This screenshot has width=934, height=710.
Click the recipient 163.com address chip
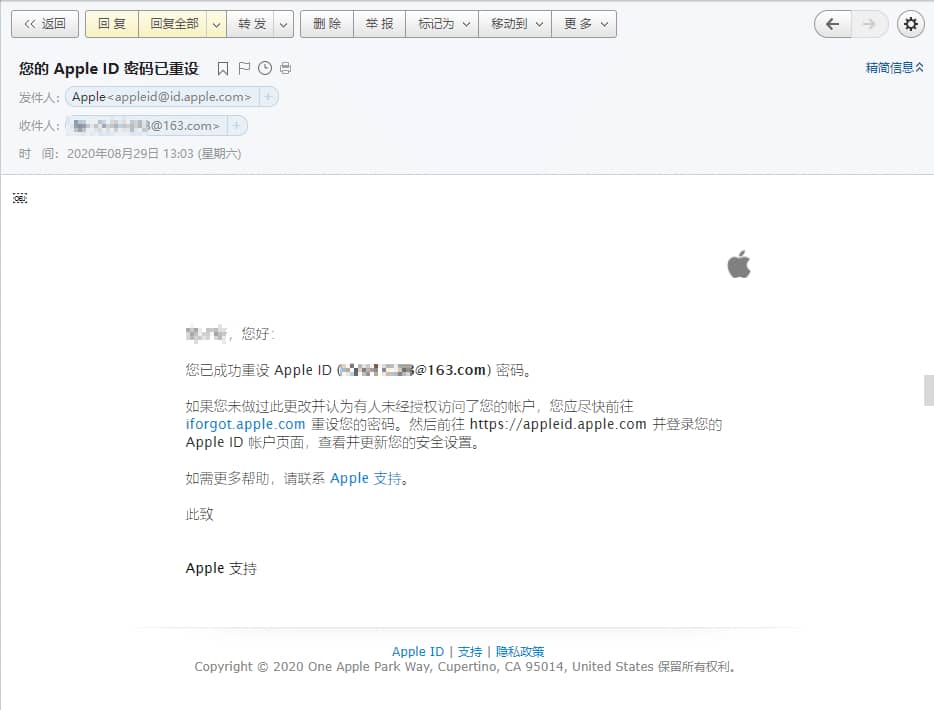pyautogui.click(x=147, y=126)
